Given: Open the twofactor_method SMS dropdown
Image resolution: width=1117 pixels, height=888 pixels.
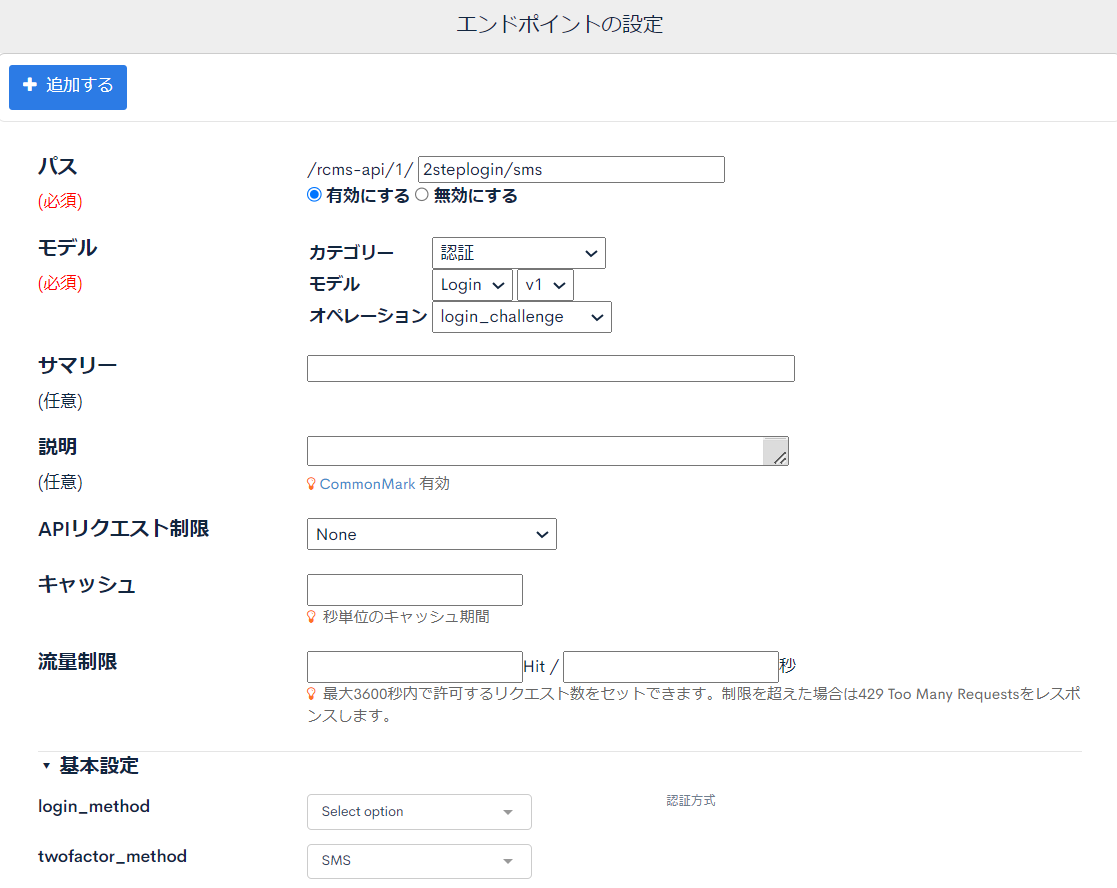Looking at the screenshot, I should (419, 861).
